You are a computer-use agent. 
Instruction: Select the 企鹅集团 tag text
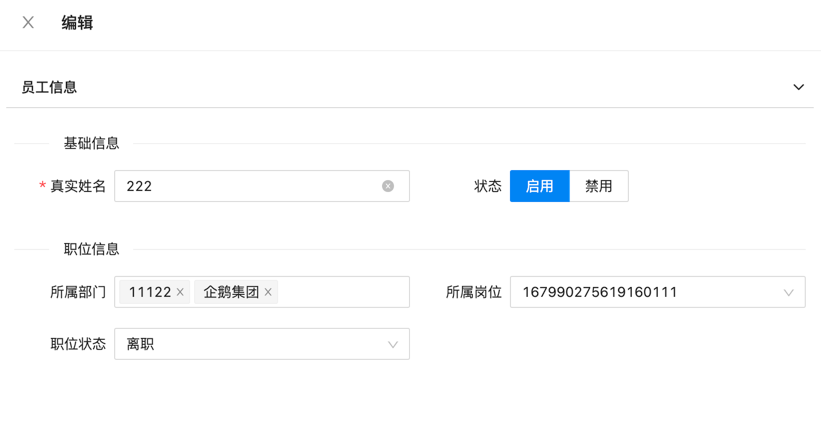(231, 292)
